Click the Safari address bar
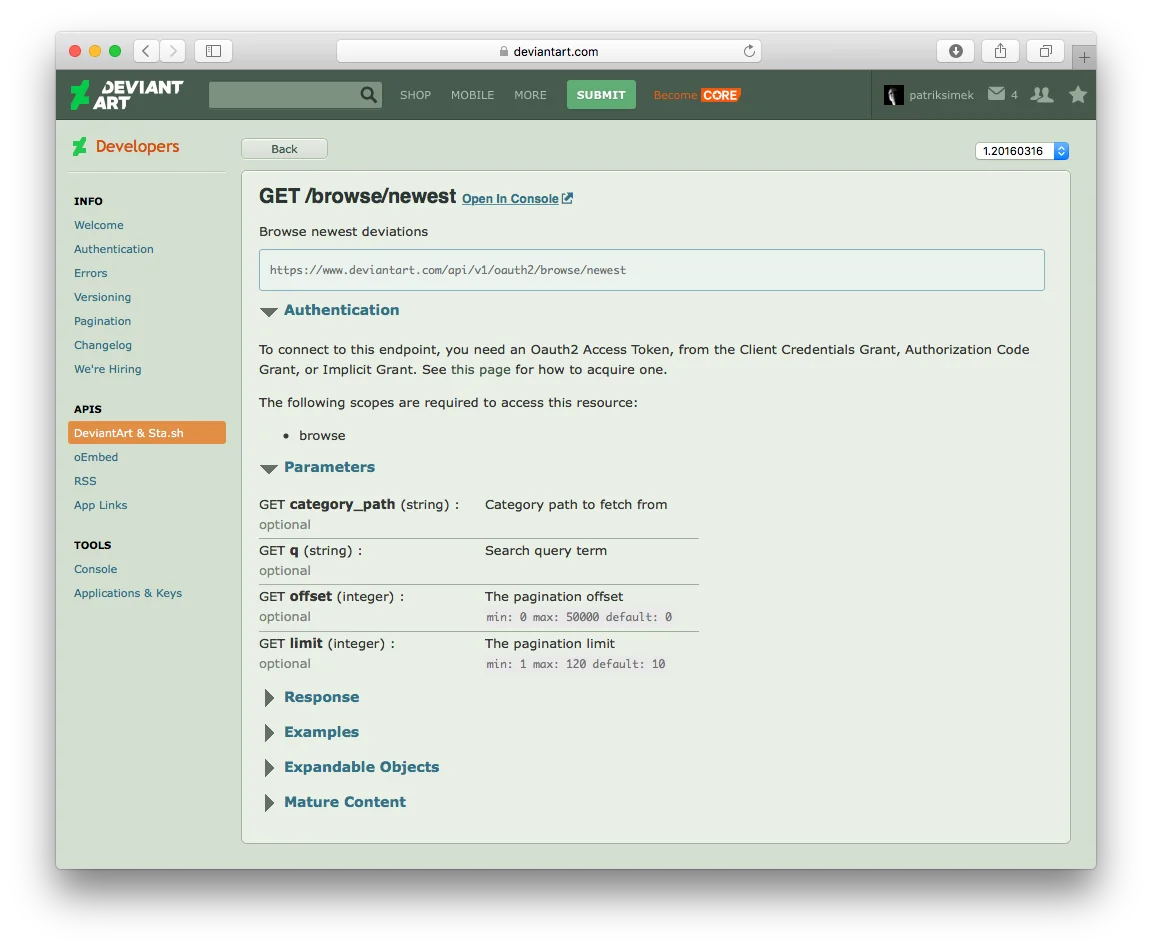1152x949 pixels. coord(548,51)
